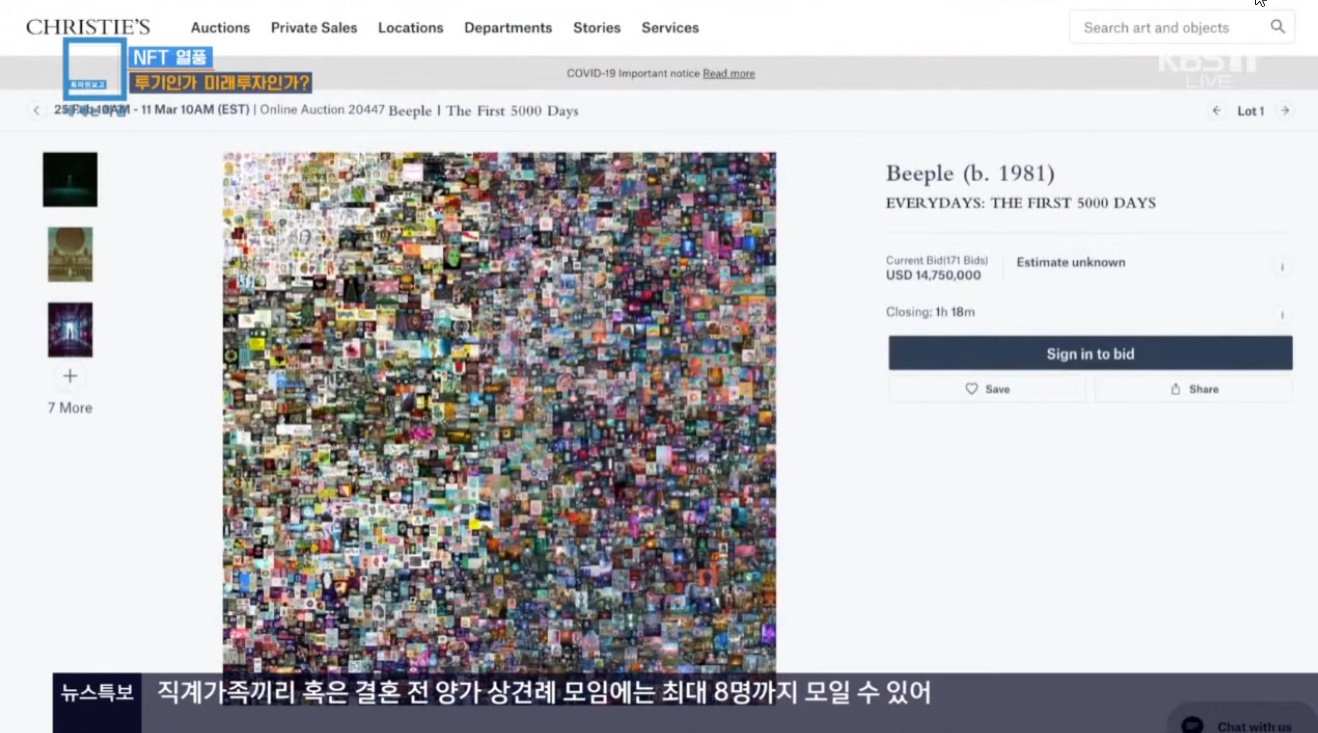
Task: Click the Lot 1 label
Action: pyautogui.click(x=1251, y=111)
